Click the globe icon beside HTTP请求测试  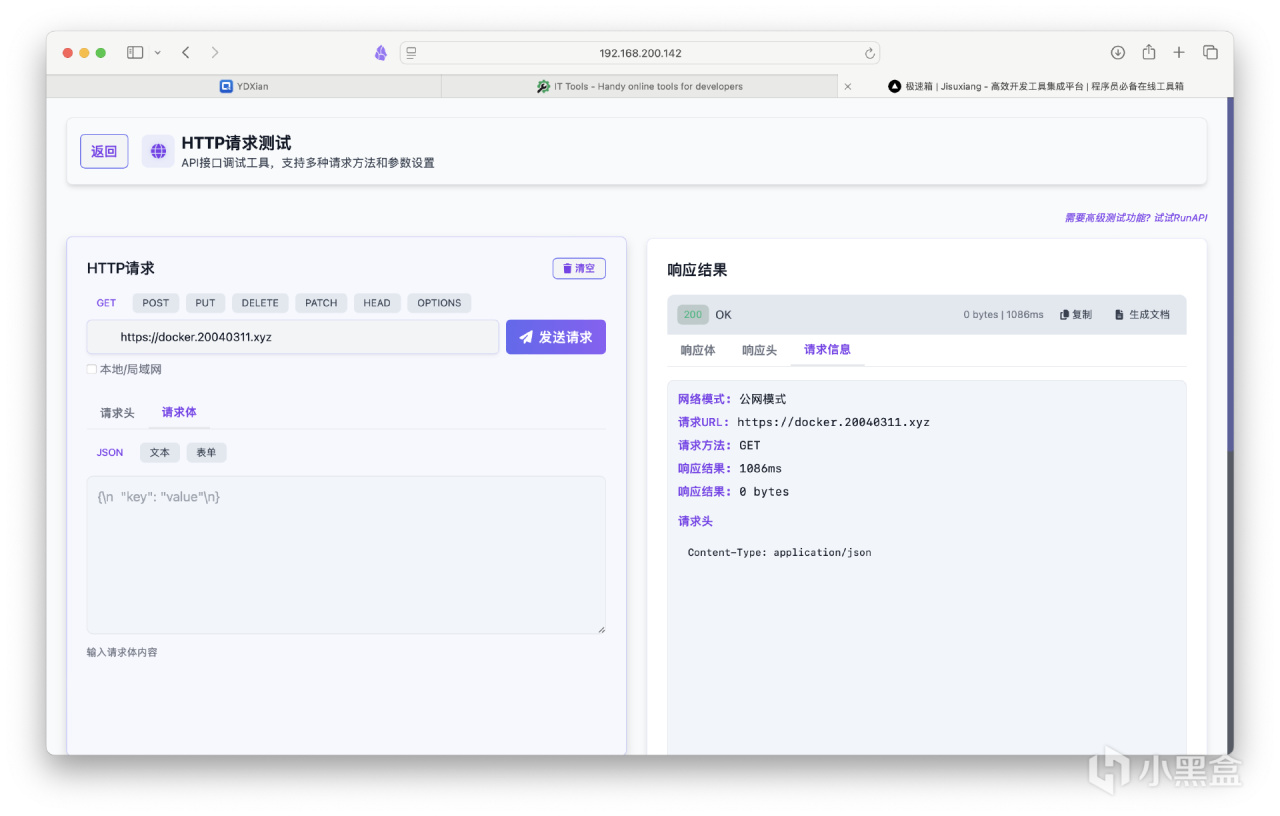point(158,152)
